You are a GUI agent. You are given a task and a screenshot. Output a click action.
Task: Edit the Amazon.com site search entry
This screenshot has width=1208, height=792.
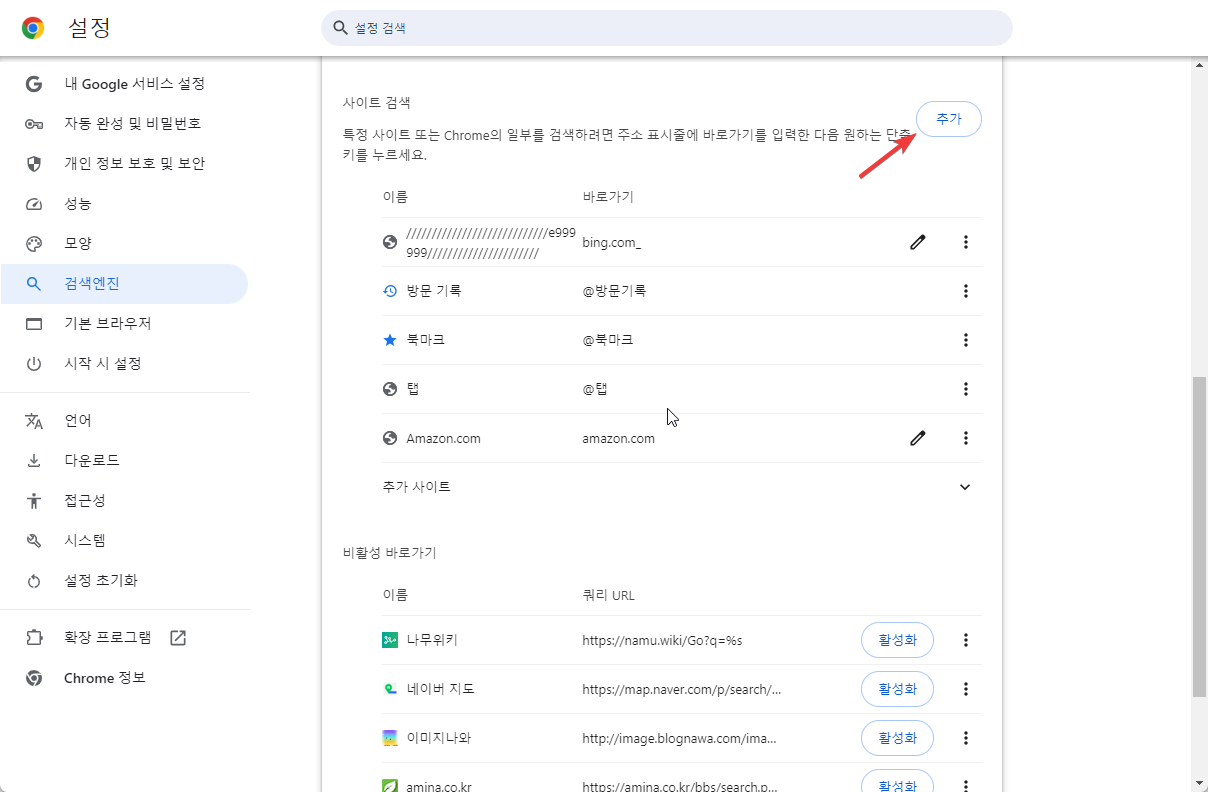(x=917, y=437)
